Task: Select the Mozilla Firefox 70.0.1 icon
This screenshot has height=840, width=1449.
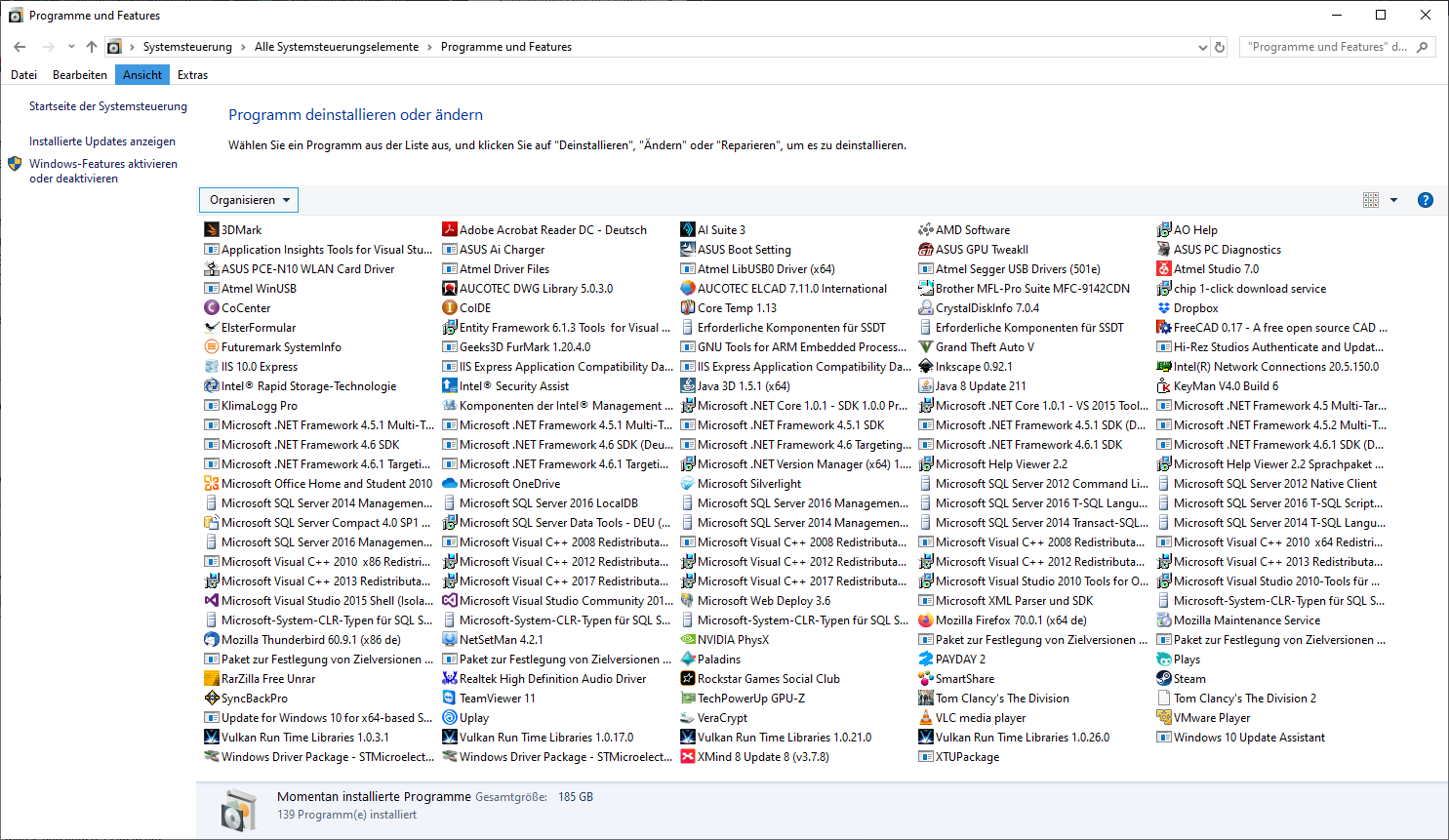Action: [925, 620]
